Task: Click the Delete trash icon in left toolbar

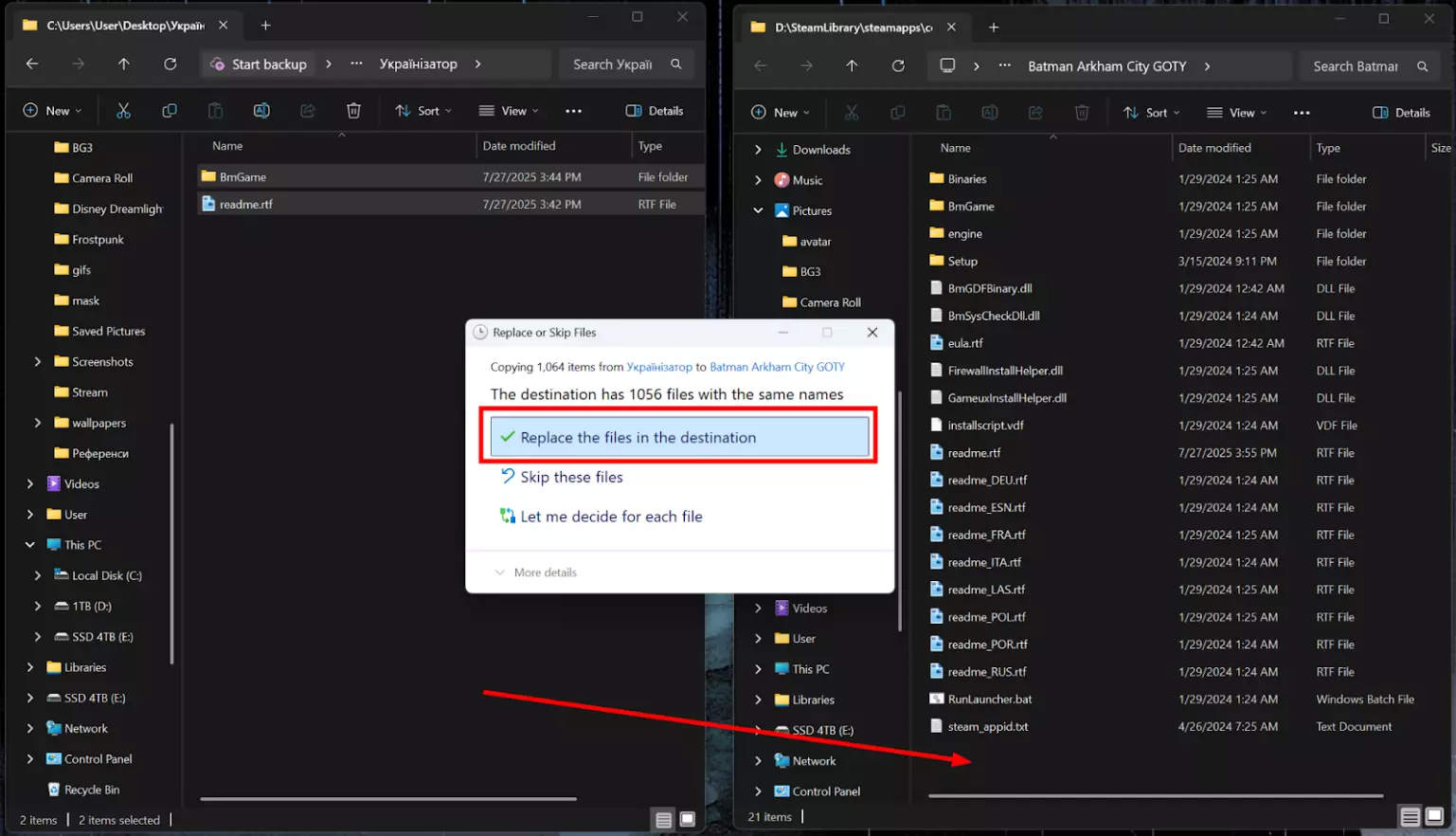Action: click(x=353, y=111)
